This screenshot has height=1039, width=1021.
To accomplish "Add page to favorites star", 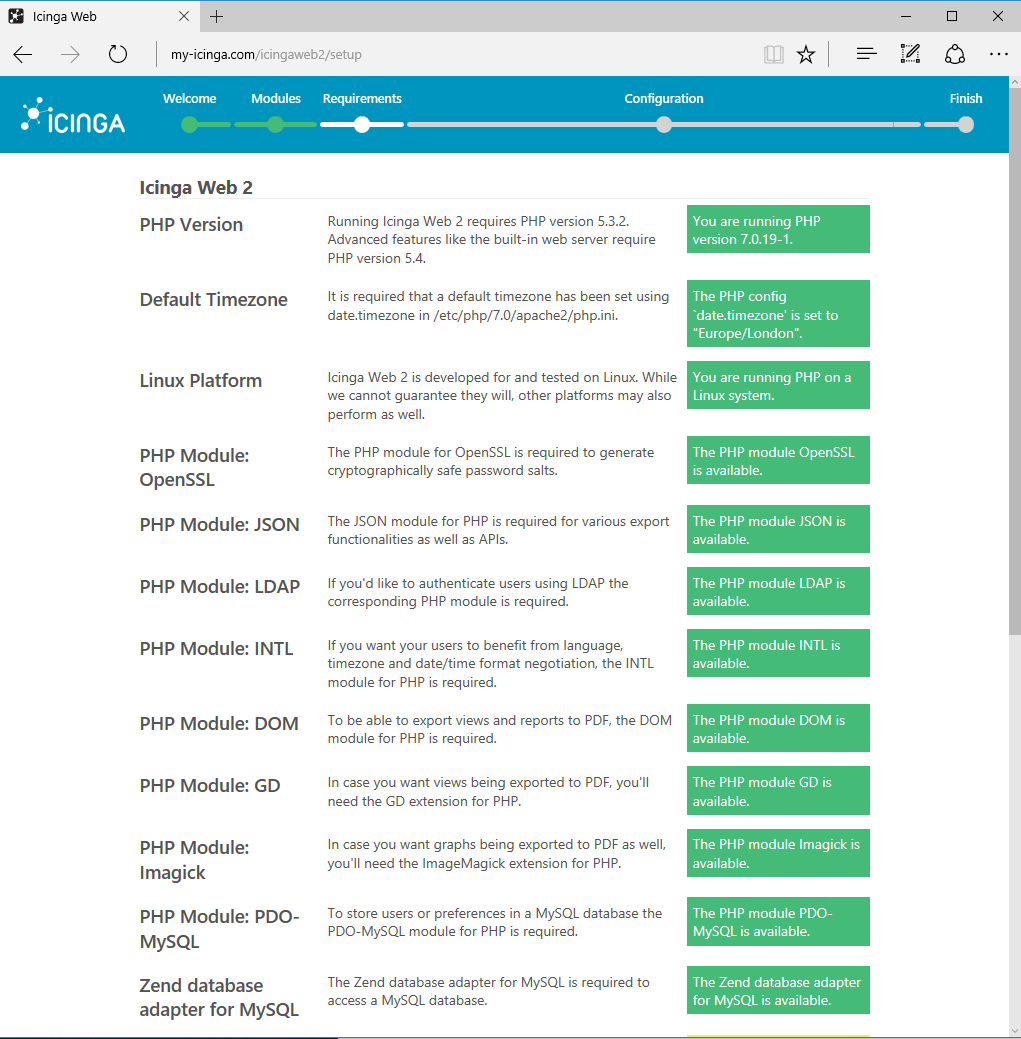I will pos(806,55).
